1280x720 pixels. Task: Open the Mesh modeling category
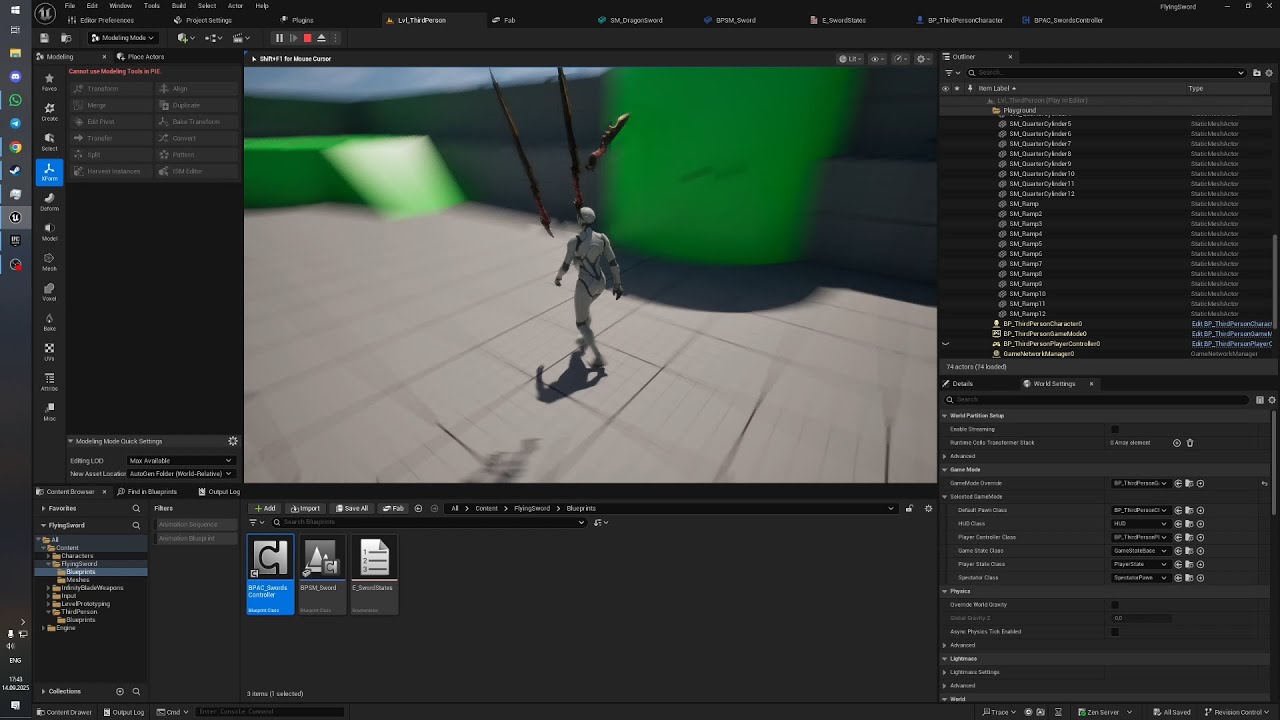pos(49,262)
